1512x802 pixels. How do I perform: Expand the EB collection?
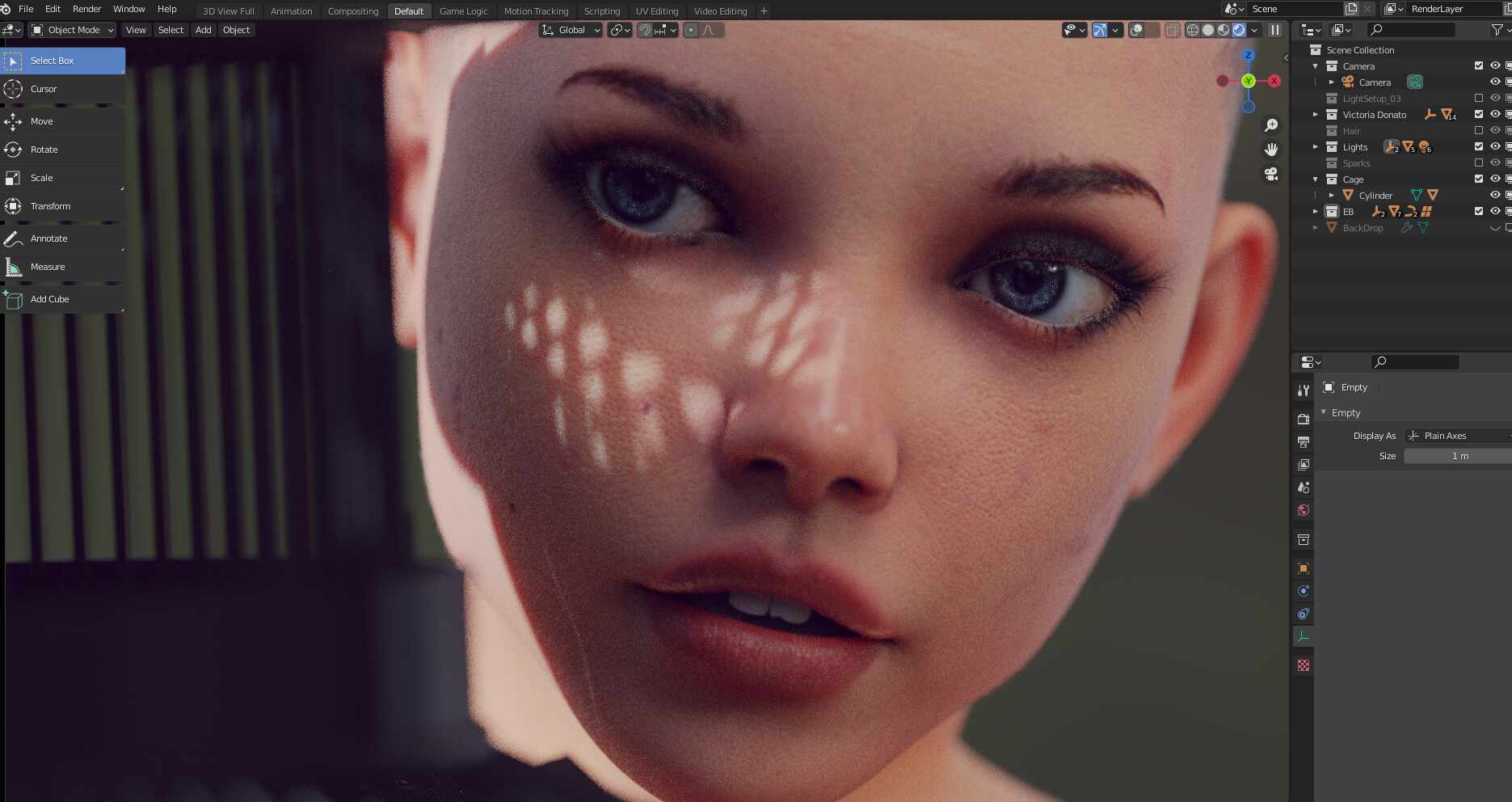click(1316, 211)
